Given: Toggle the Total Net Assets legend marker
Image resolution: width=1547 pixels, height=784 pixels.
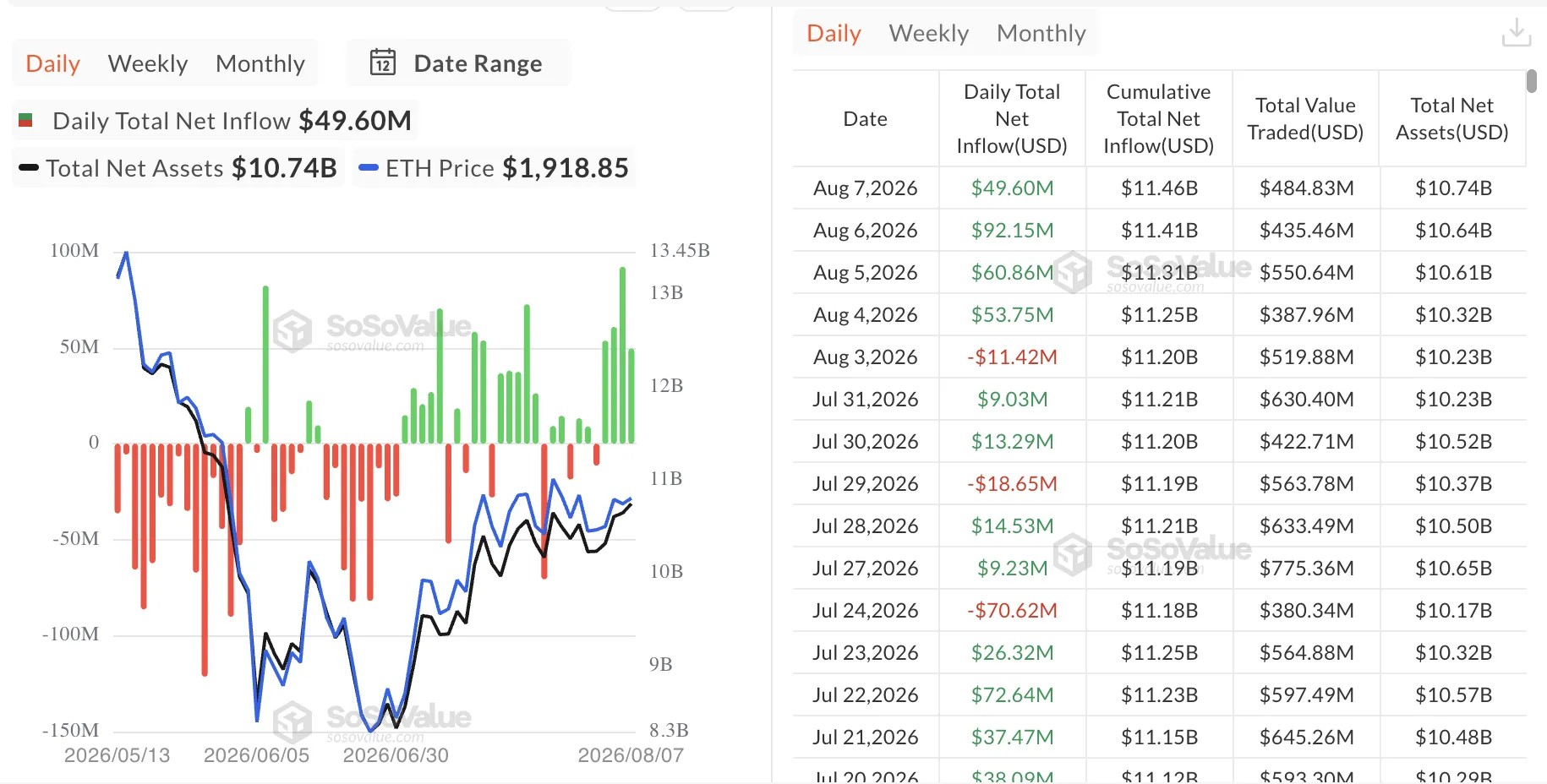Looking at the screenshot, I should pos(29,168).
